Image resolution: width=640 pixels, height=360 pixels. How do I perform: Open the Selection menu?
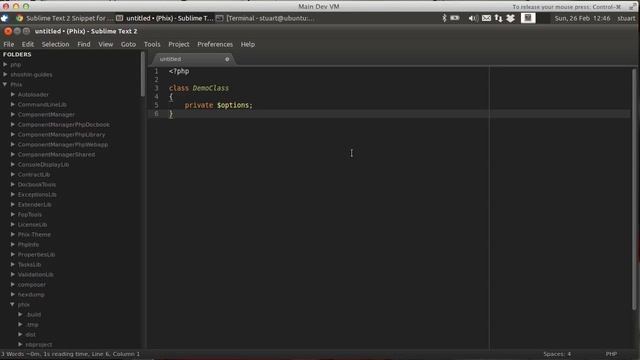click(56, 44)
